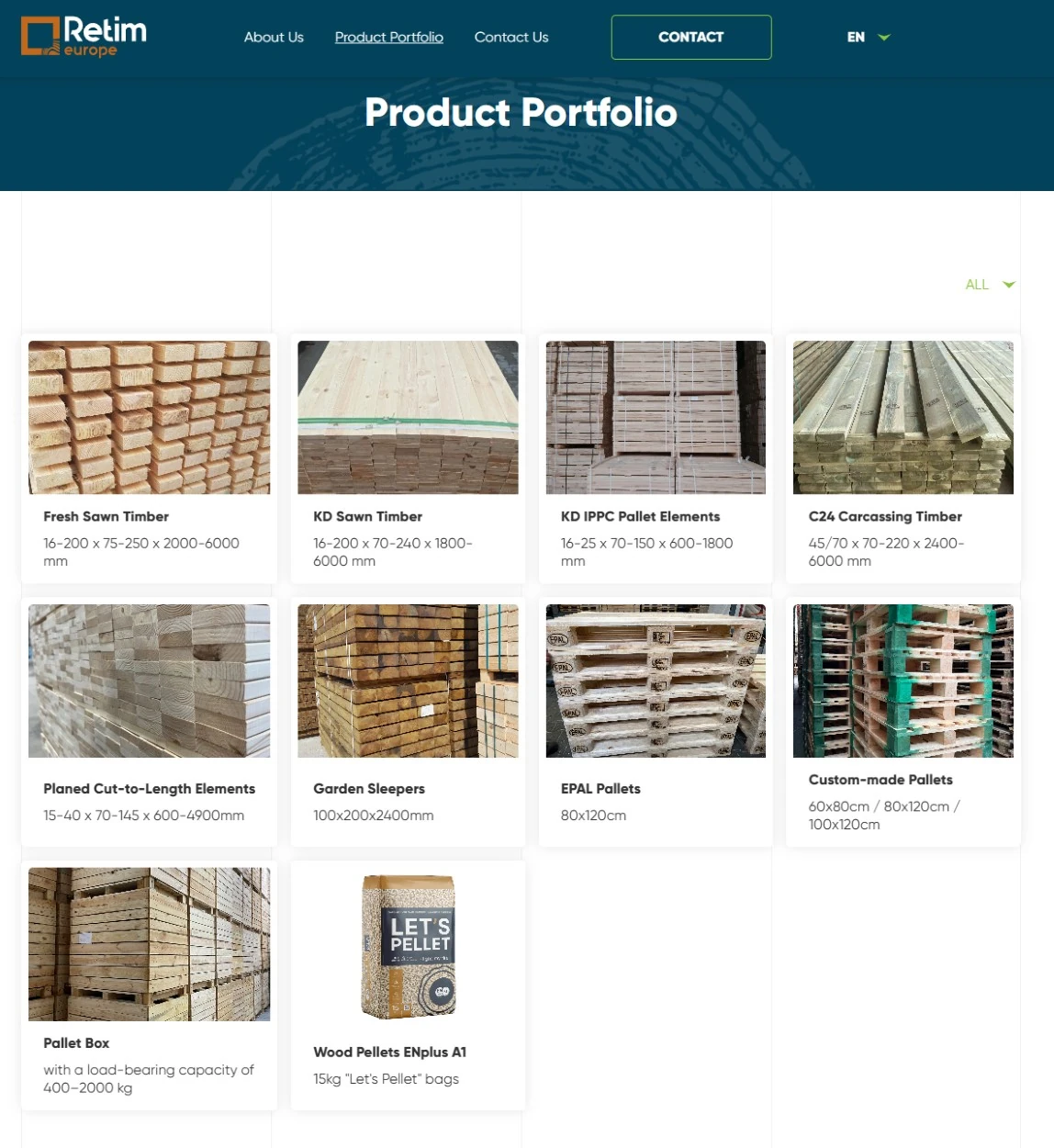Image resolution: width=1054 pixels, height=1148 pixels.
Task: Select the Garden Sleepers image
Action: (x=408, y=681)
